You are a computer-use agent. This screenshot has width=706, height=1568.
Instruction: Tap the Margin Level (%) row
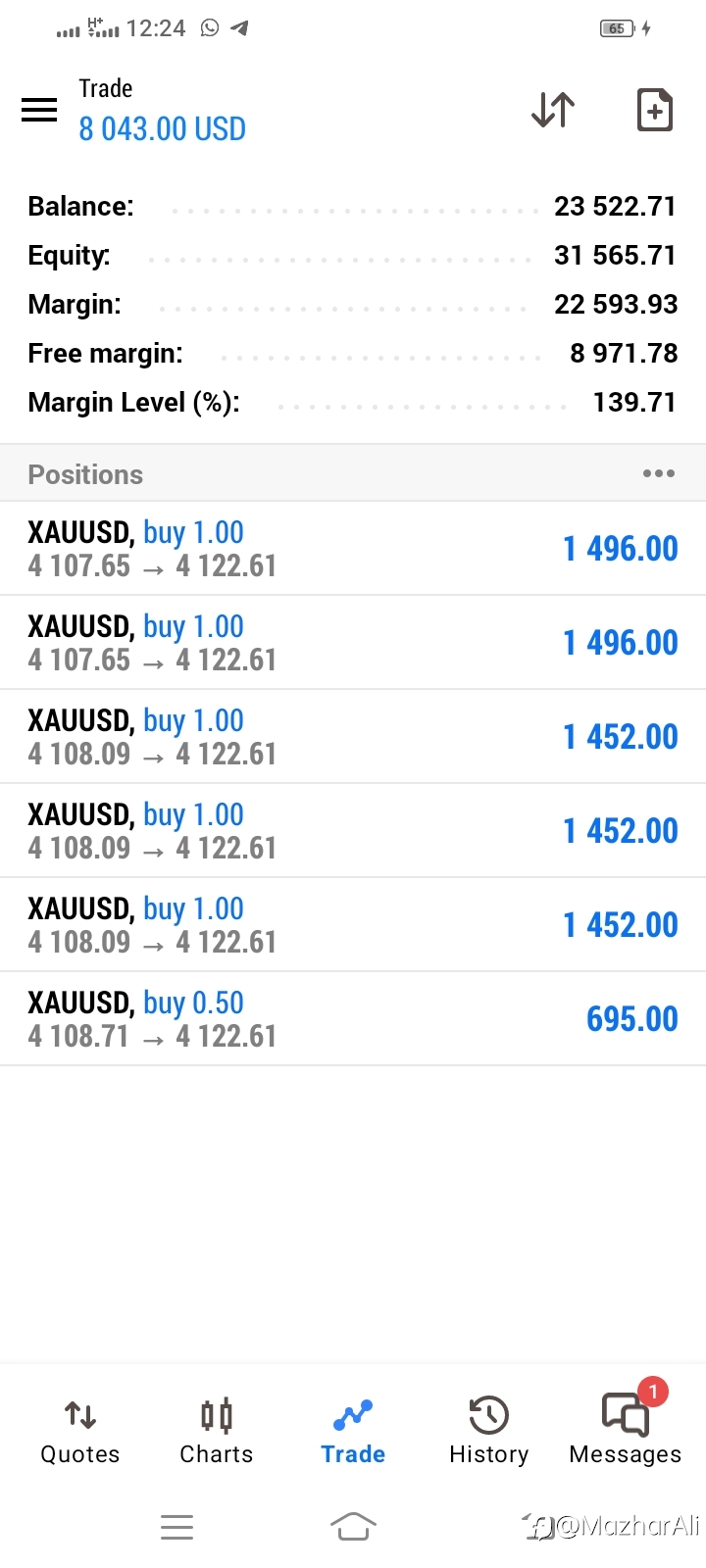(352, 403)
